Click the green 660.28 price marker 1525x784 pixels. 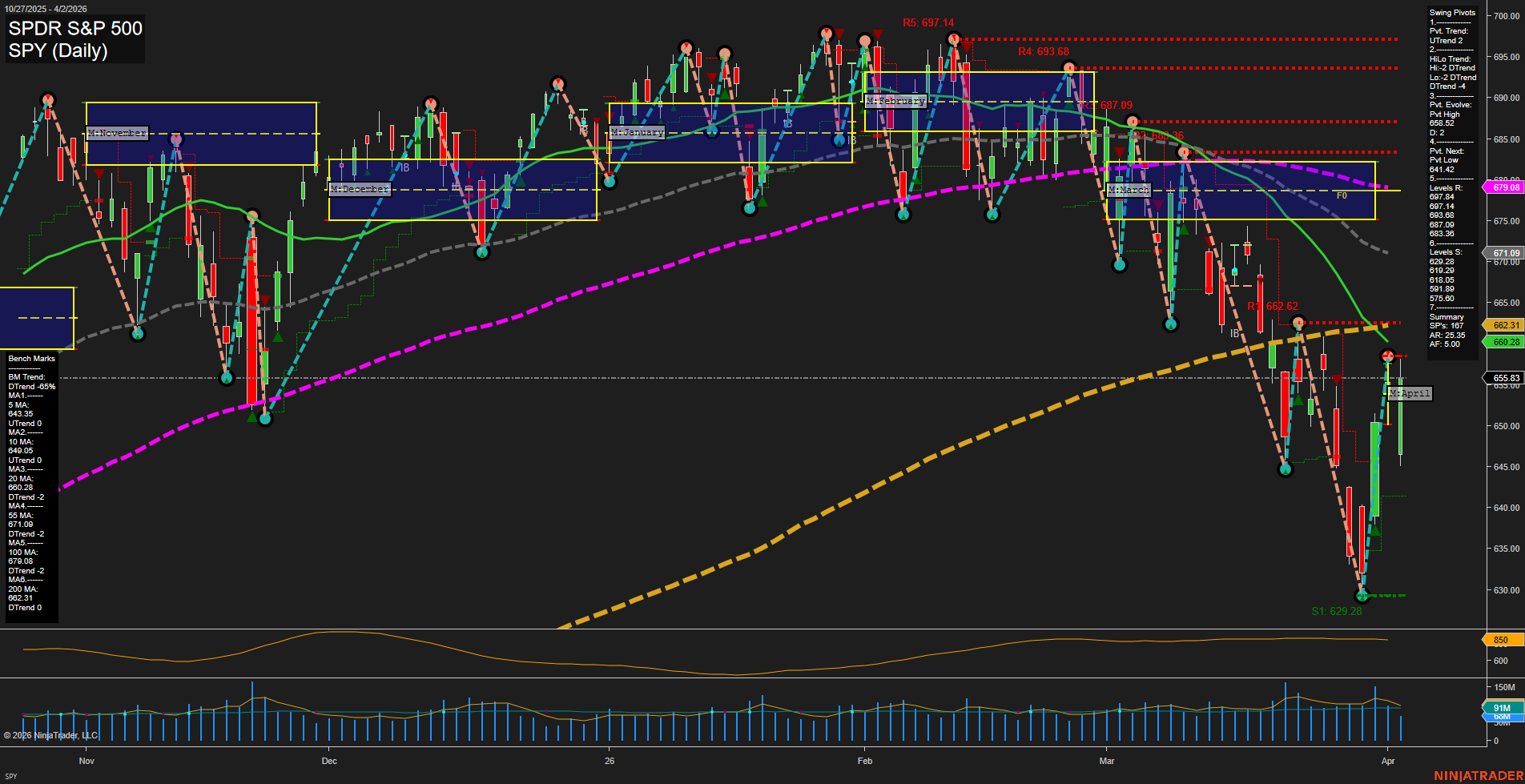[x=1505, y=342]
